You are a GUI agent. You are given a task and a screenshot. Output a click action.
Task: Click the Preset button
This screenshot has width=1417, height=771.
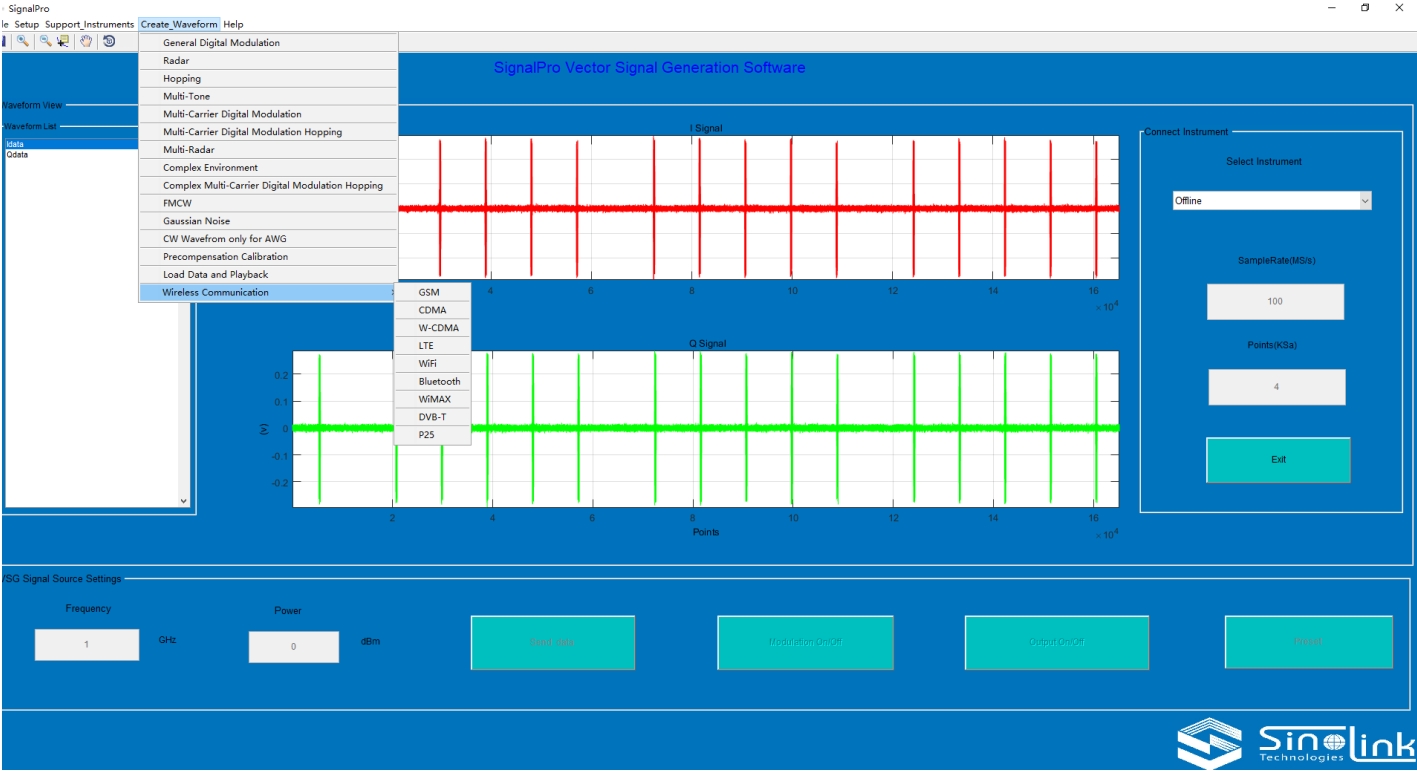tap(1308, 642)
